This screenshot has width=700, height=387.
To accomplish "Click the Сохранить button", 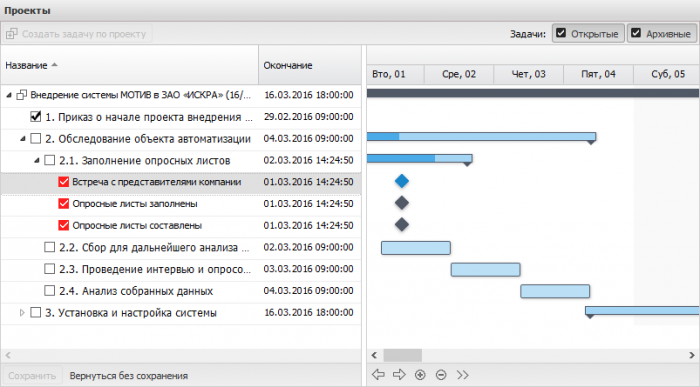I will [x=32, y=376].
